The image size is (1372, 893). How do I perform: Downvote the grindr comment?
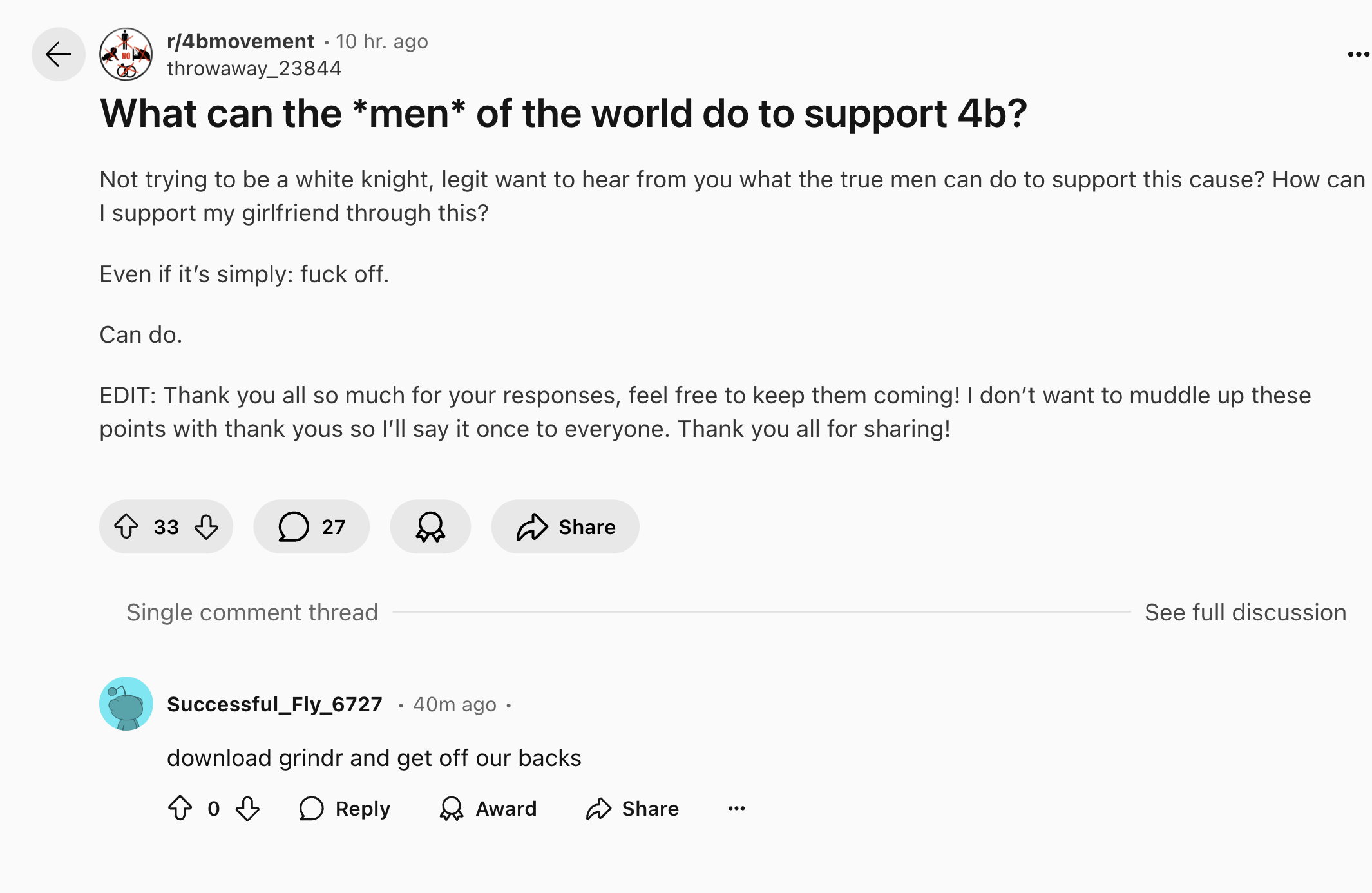point(247,808)
